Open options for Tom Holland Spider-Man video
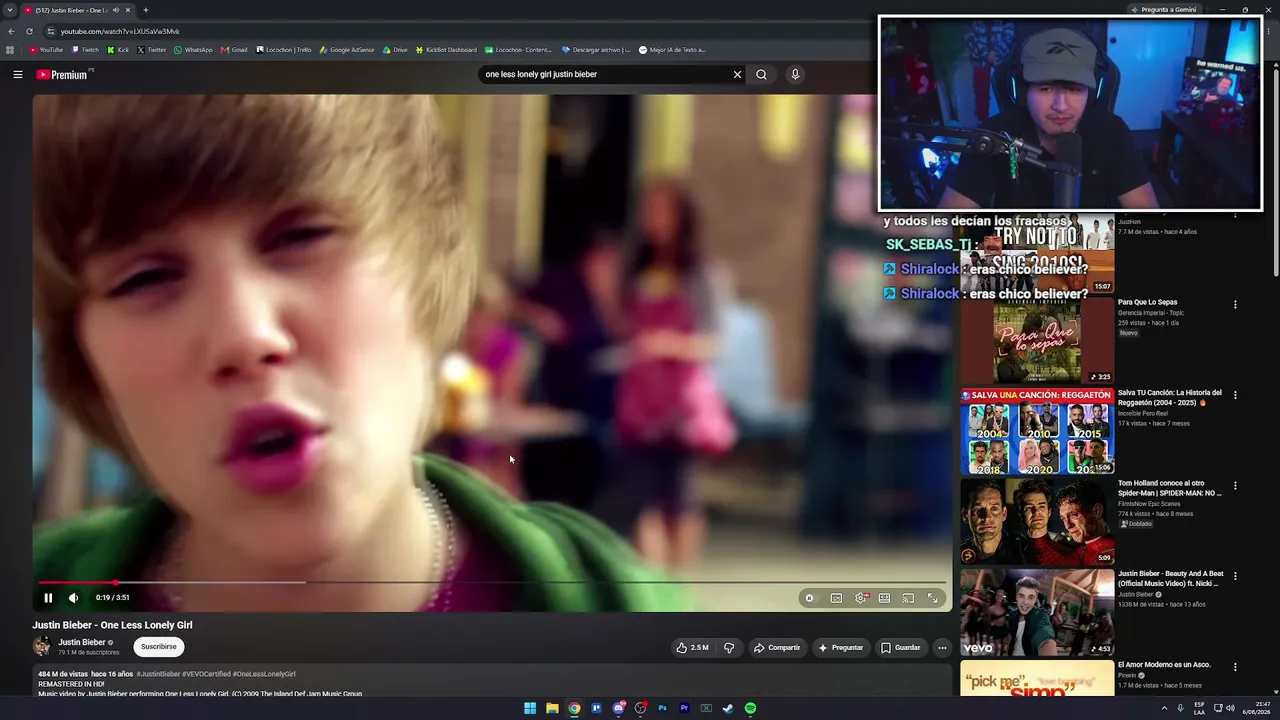 (x=1235, y=486)
